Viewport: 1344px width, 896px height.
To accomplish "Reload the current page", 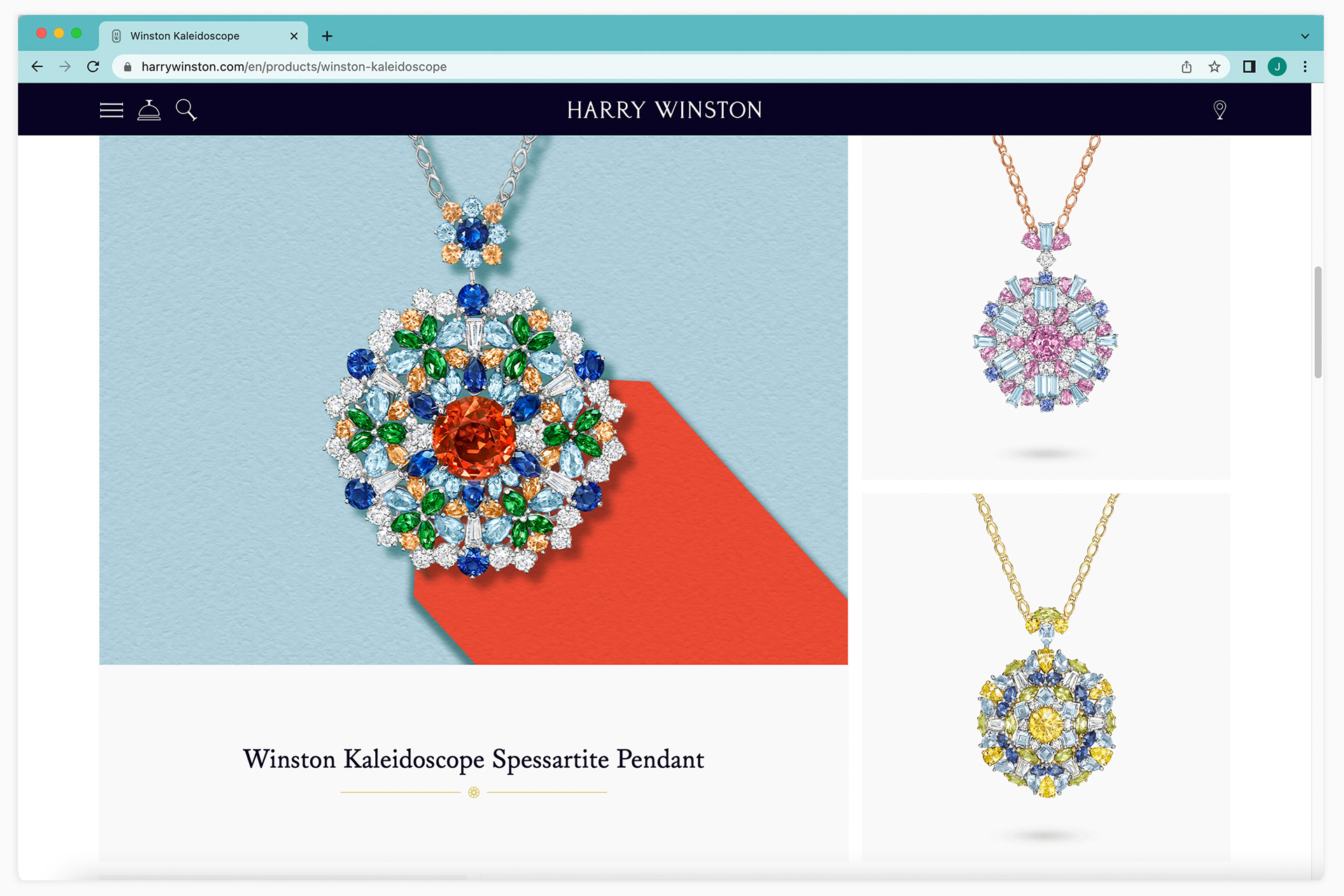I will tap(93, 66).
